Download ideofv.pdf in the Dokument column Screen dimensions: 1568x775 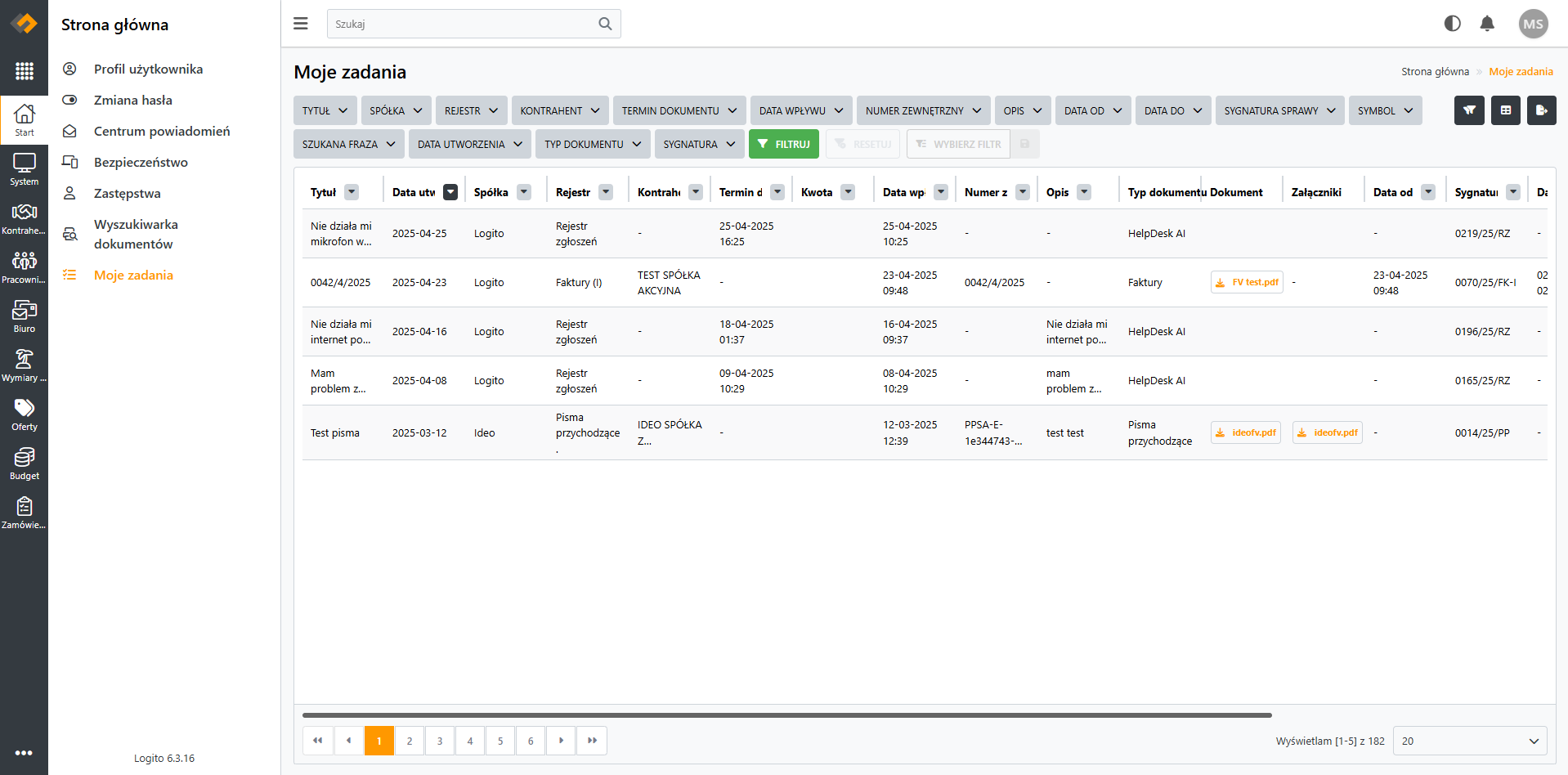point(1246,432)
